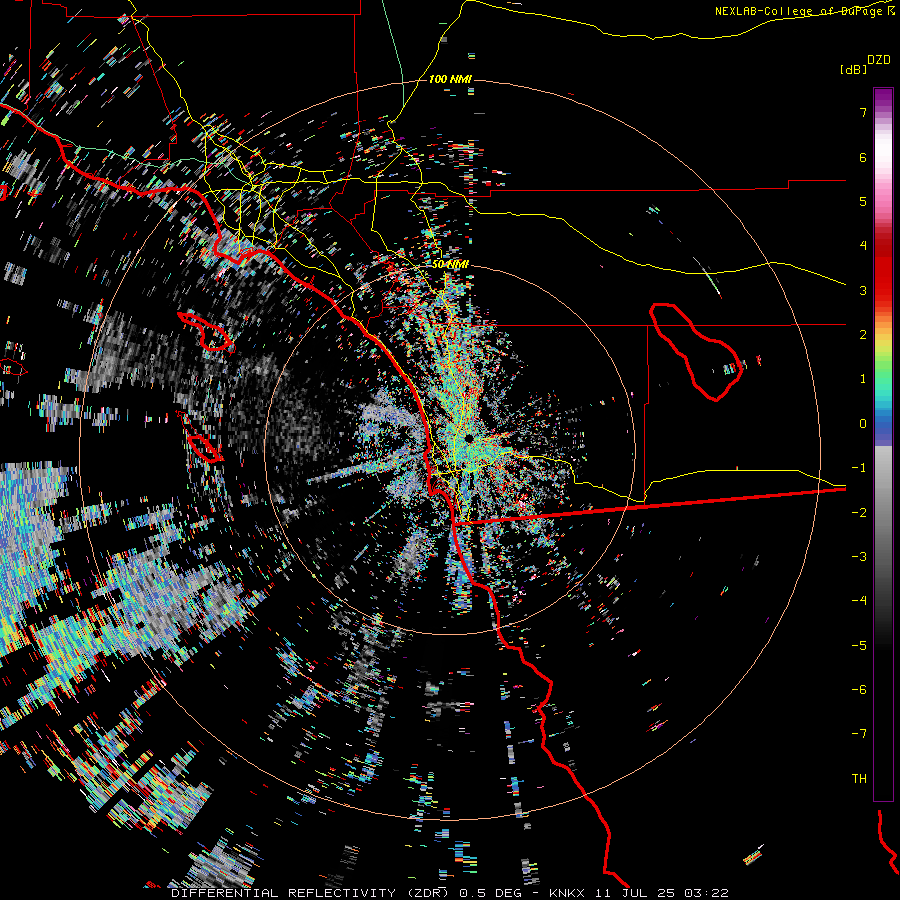This screenshot has width=900, height=900.
Task: Click the "03:22" time stamp
Action: pos(705,893)
